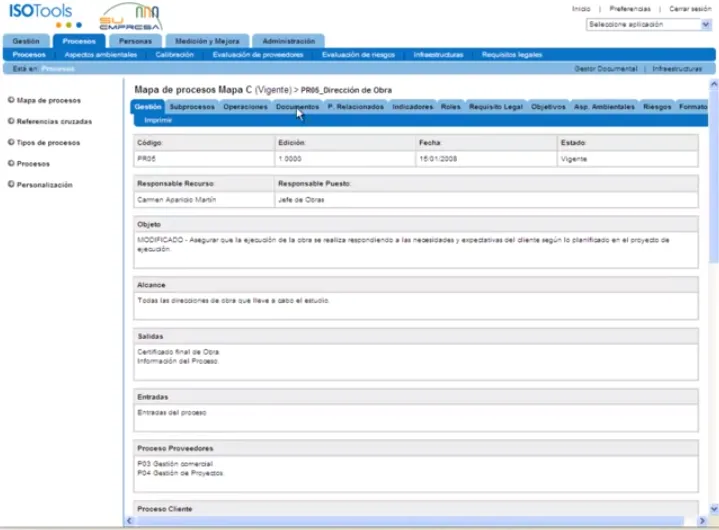This screenshot has height=530, width=719.
Task: Click the Certificado final de Obra text
Action: pyautogui.click(x=178, y=352)
